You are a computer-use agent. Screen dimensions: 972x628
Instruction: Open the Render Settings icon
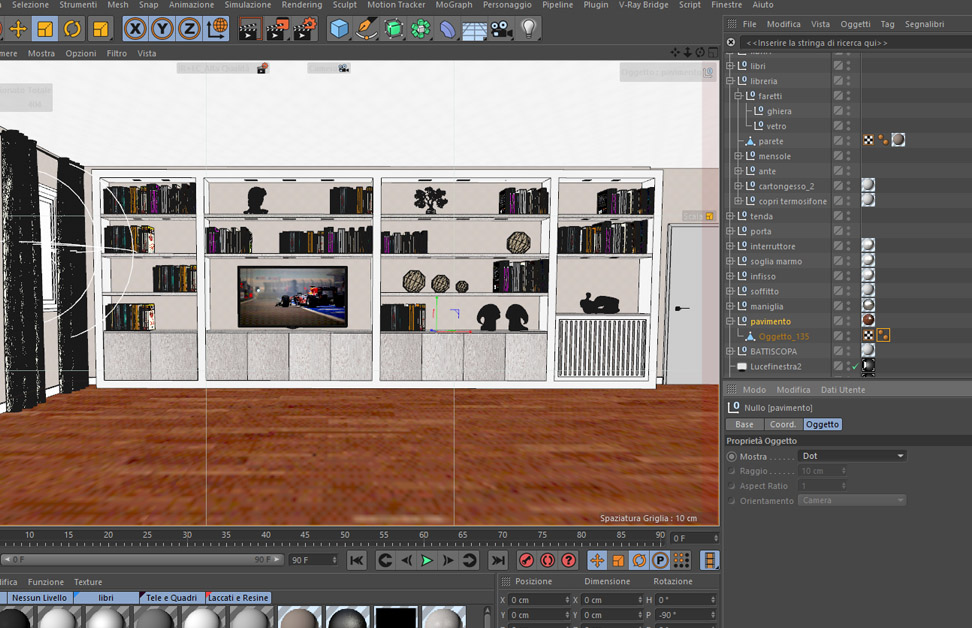tap(304, 29)
